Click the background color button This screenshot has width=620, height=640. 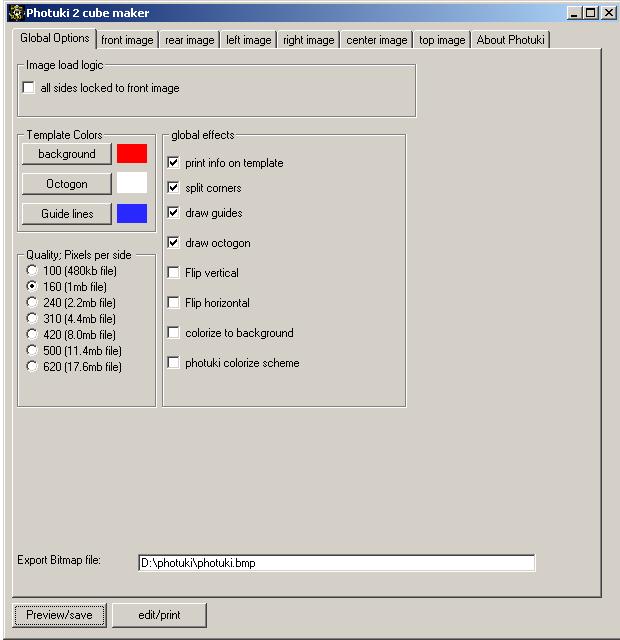[67, 154]
